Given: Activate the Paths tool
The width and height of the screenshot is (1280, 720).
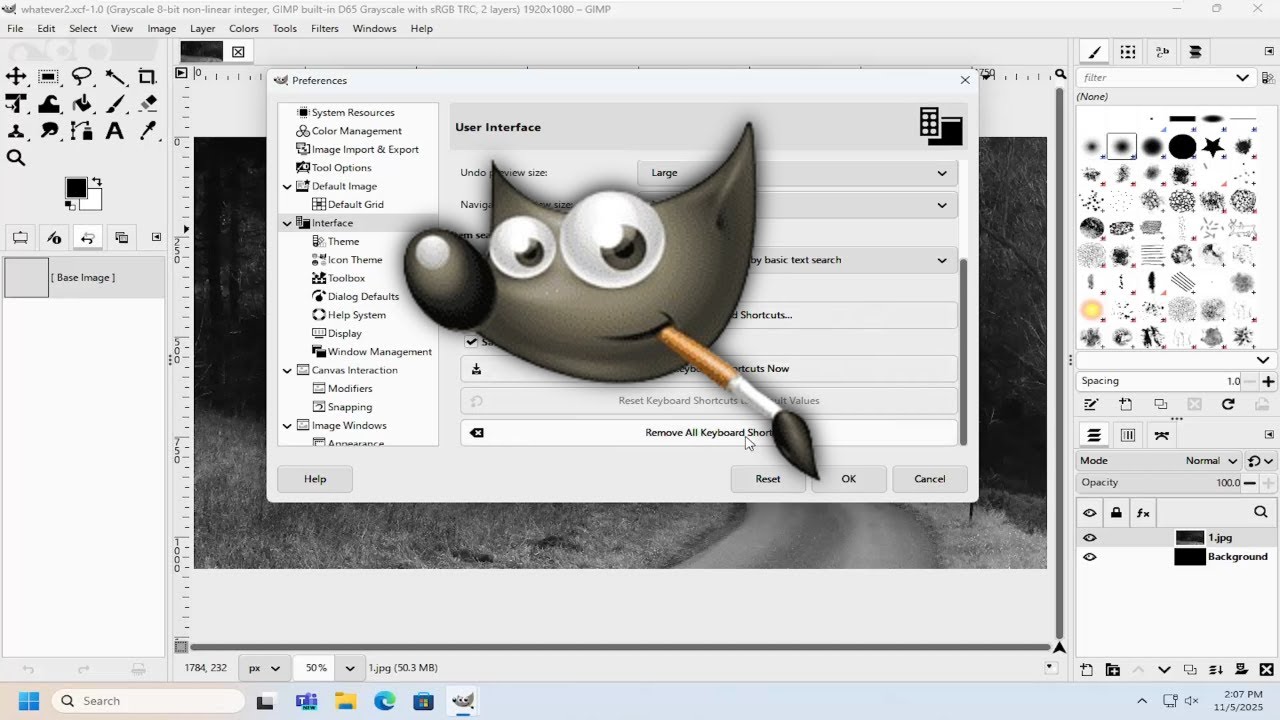Looking at the screenshot, I should (82, 130).
